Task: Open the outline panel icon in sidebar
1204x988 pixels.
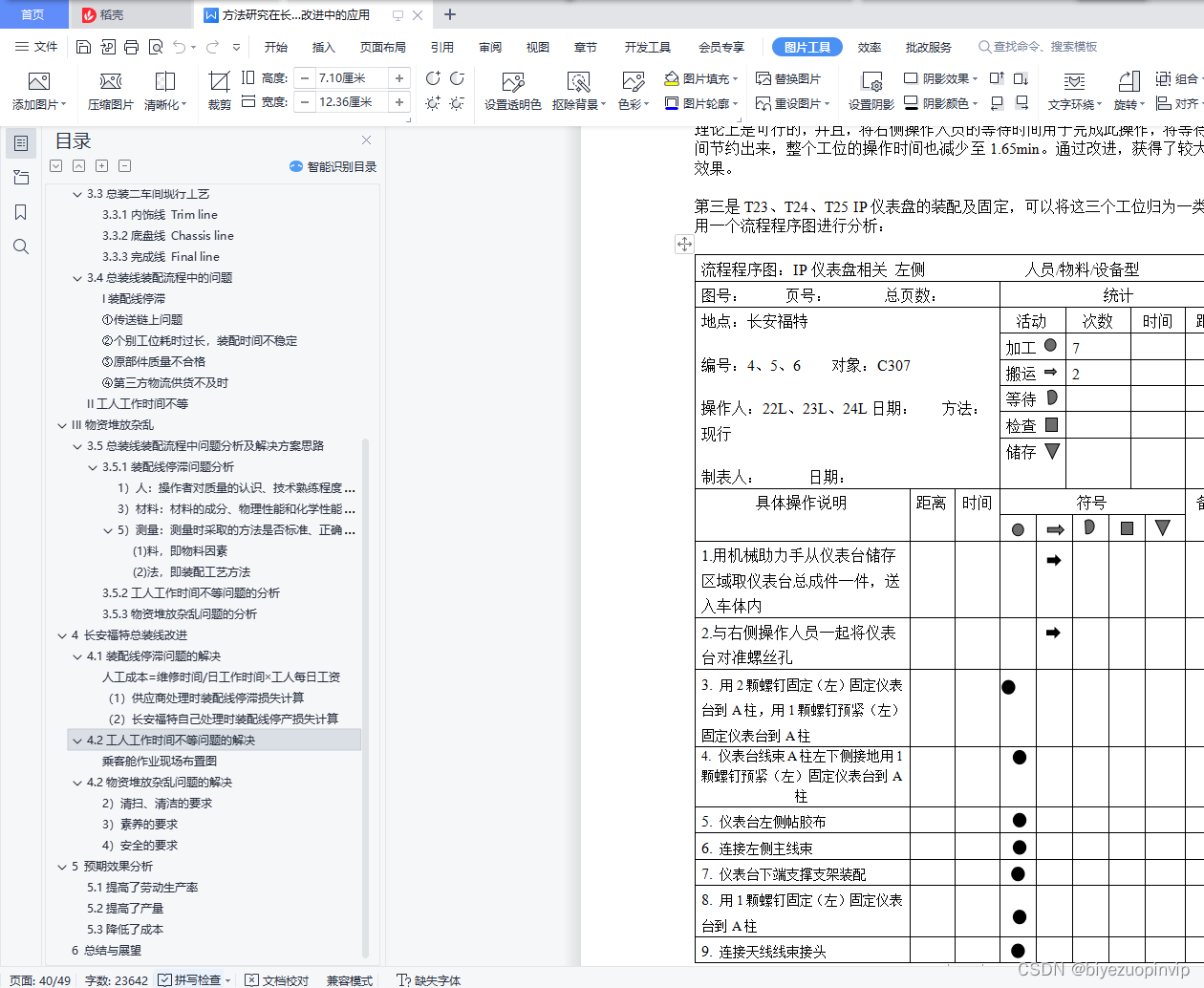Action: point(20,143)
